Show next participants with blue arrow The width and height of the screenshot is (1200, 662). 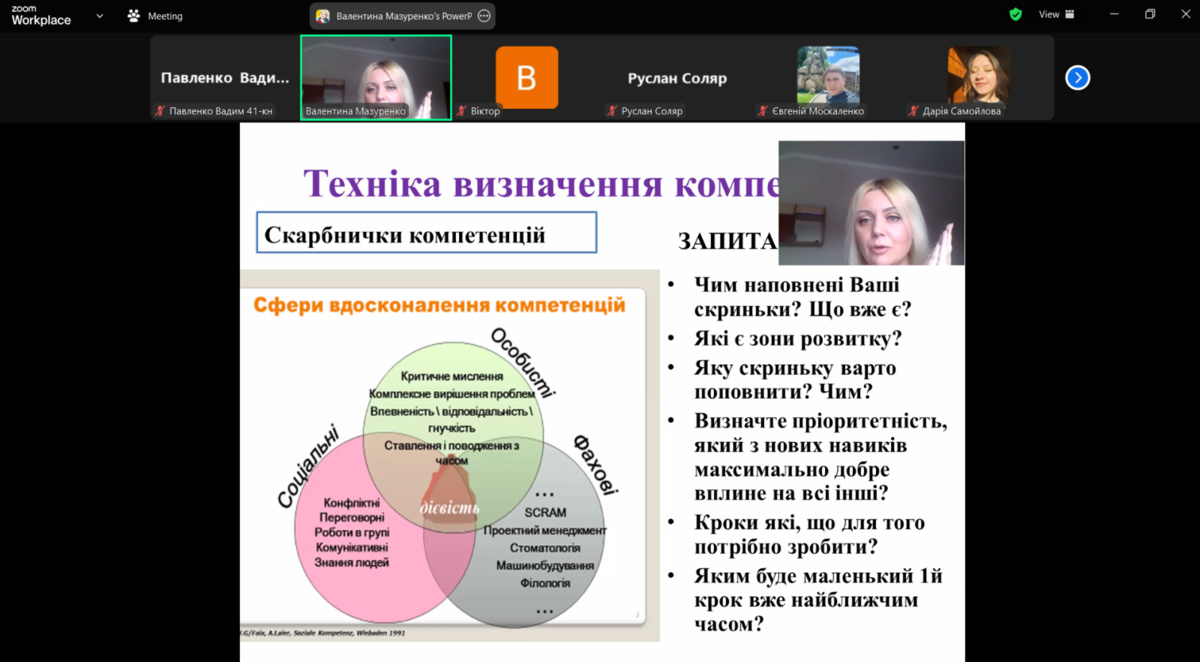[1077, 78]
